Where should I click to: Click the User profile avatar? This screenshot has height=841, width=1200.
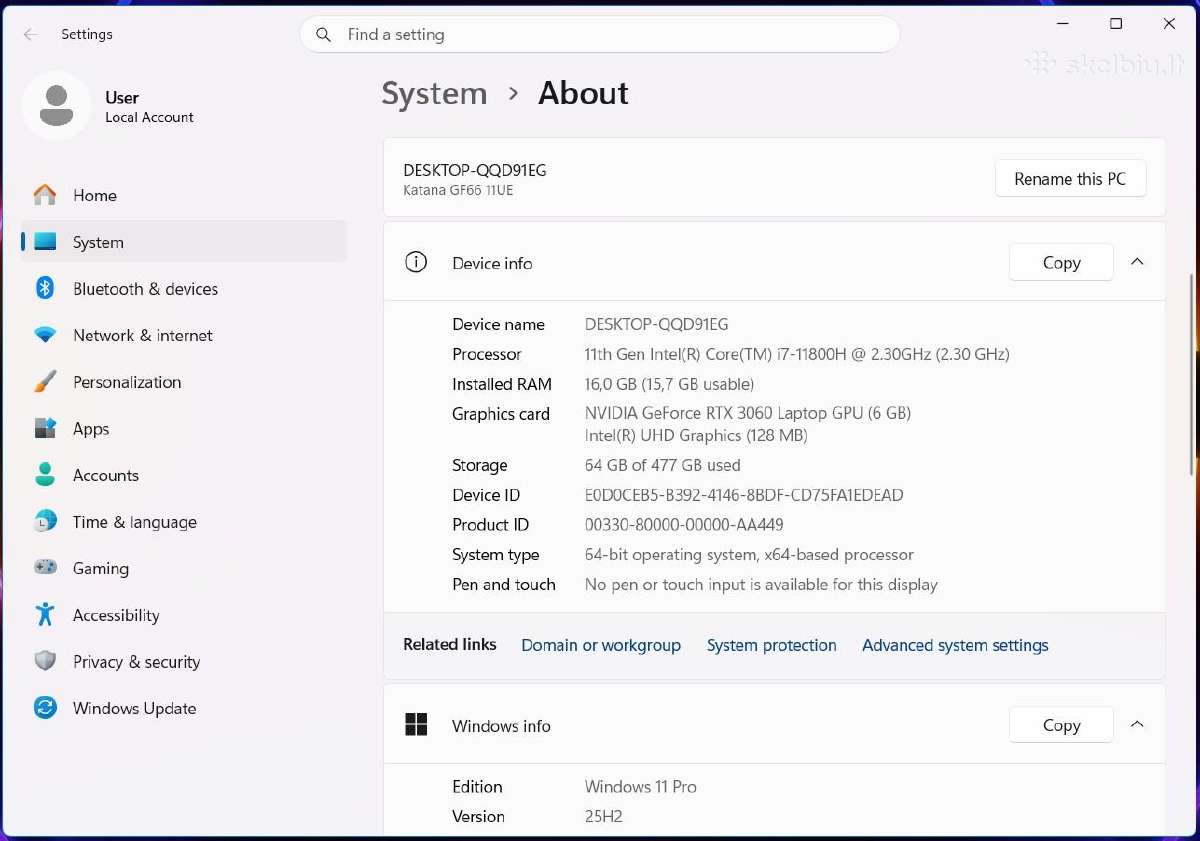[x=57, y=106]
